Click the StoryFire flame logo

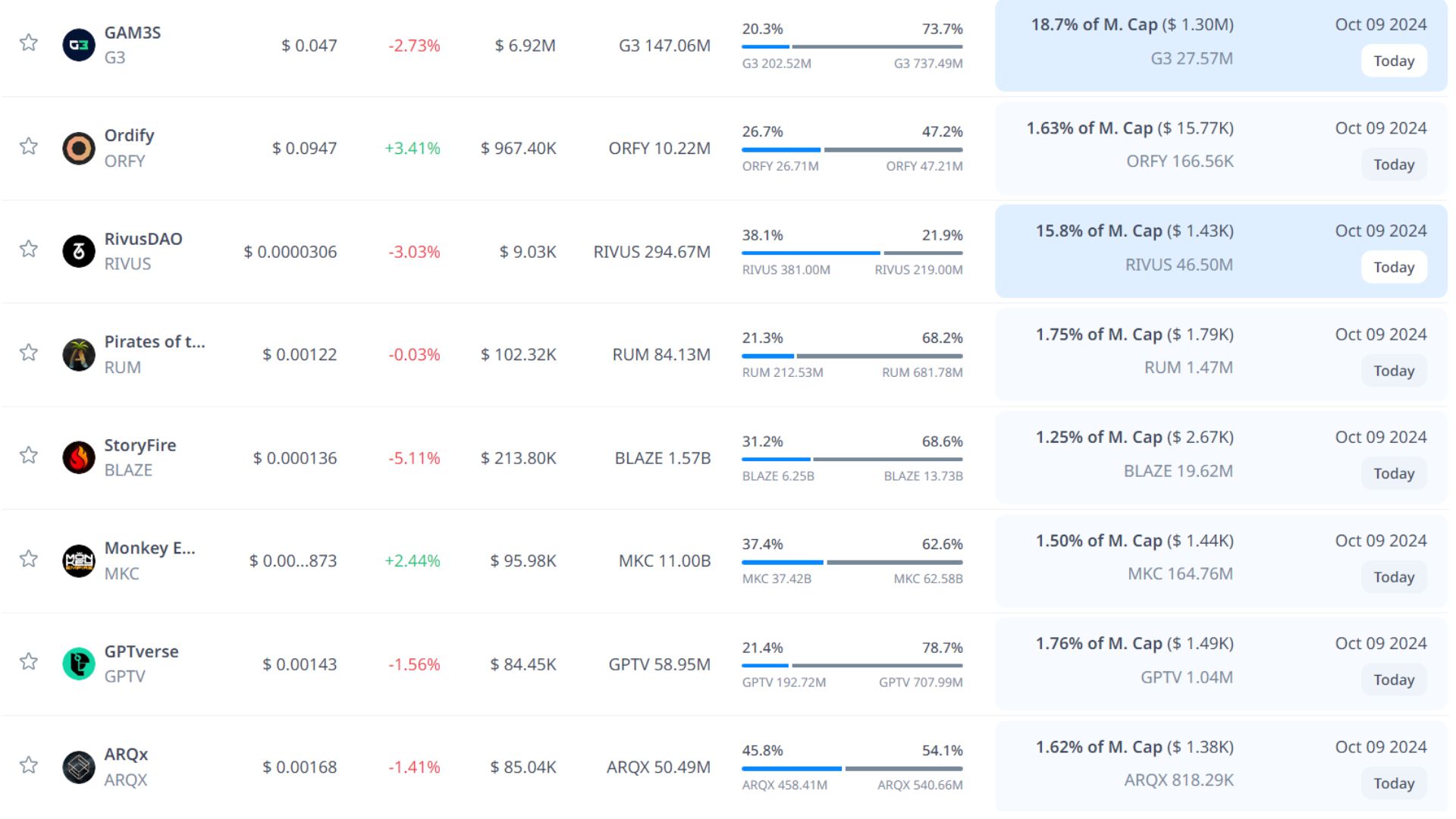(78, 457)
